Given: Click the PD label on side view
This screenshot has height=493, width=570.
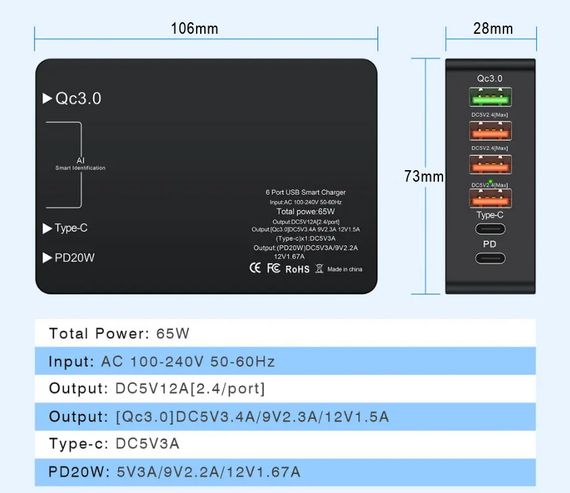Looking at the screenshot, I should coord(490,244).
